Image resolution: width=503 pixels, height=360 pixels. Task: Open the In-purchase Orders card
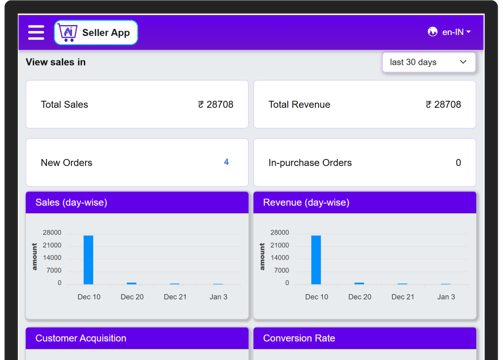[365, 163]
